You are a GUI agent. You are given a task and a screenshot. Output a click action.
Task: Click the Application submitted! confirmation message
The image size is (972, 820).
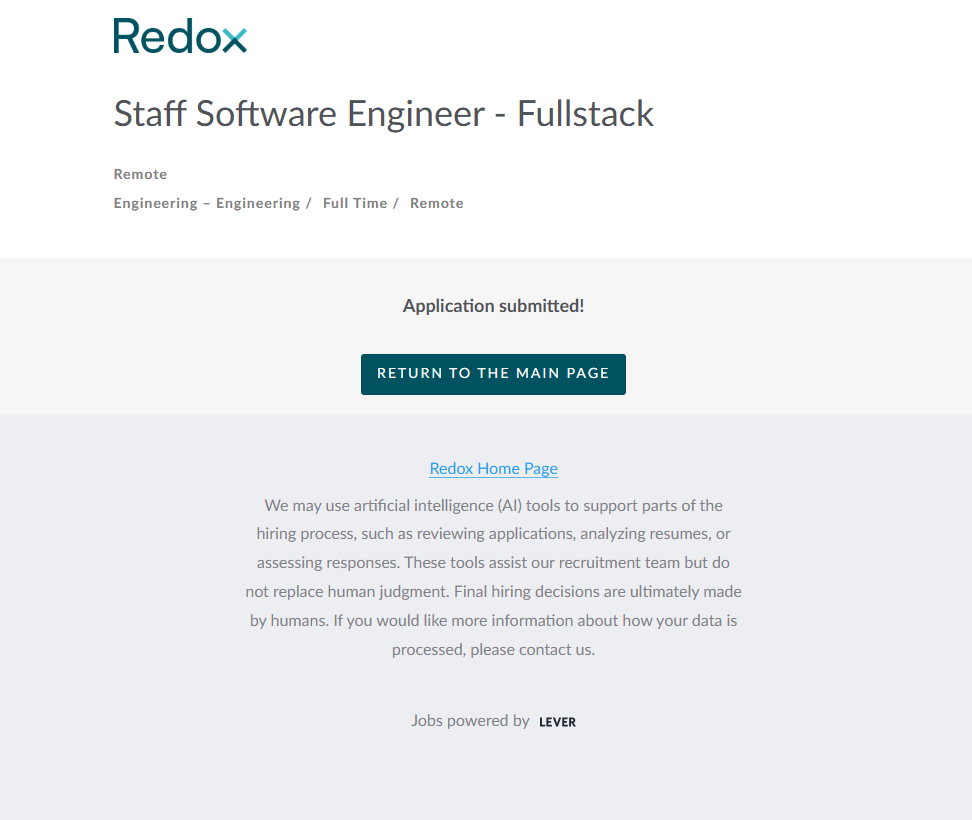493,306
